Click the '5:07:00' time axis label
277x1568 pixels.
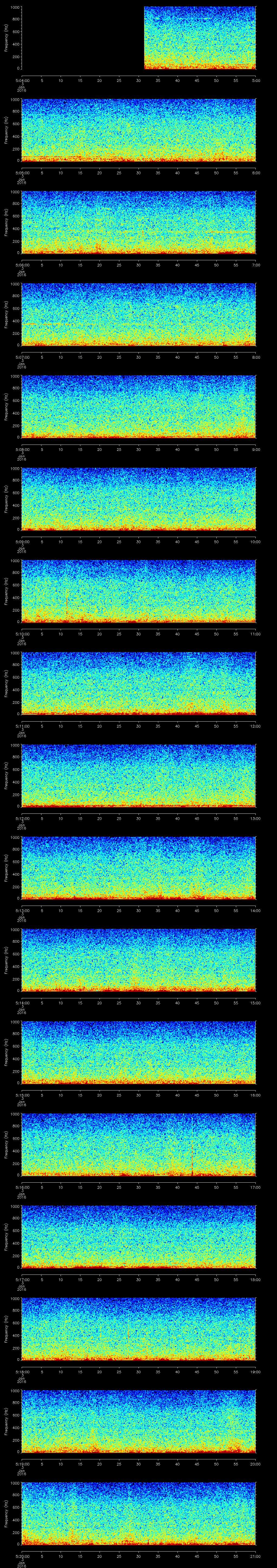pos(22,357)
